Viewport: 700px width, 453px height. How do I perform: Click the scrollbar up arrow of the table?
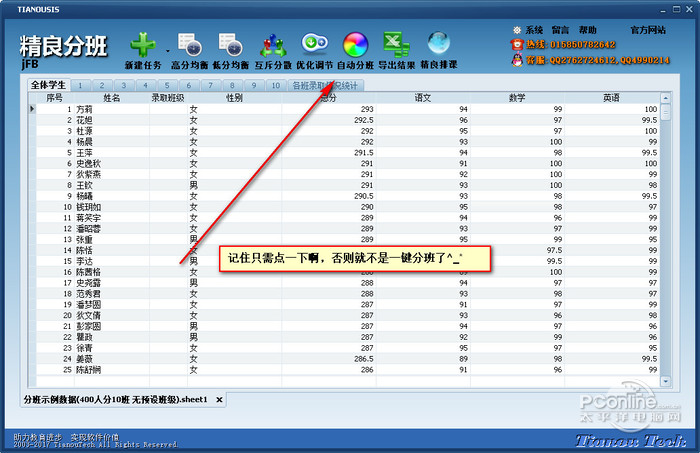[x=666, y=98]
